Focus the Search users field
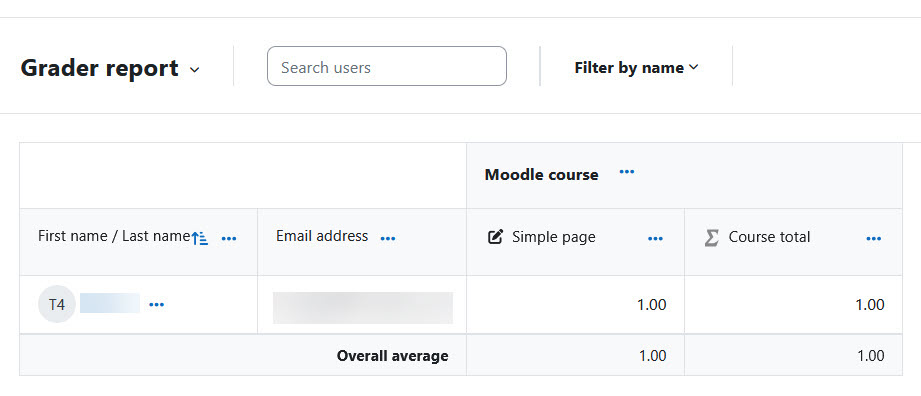 pos(386,66)
